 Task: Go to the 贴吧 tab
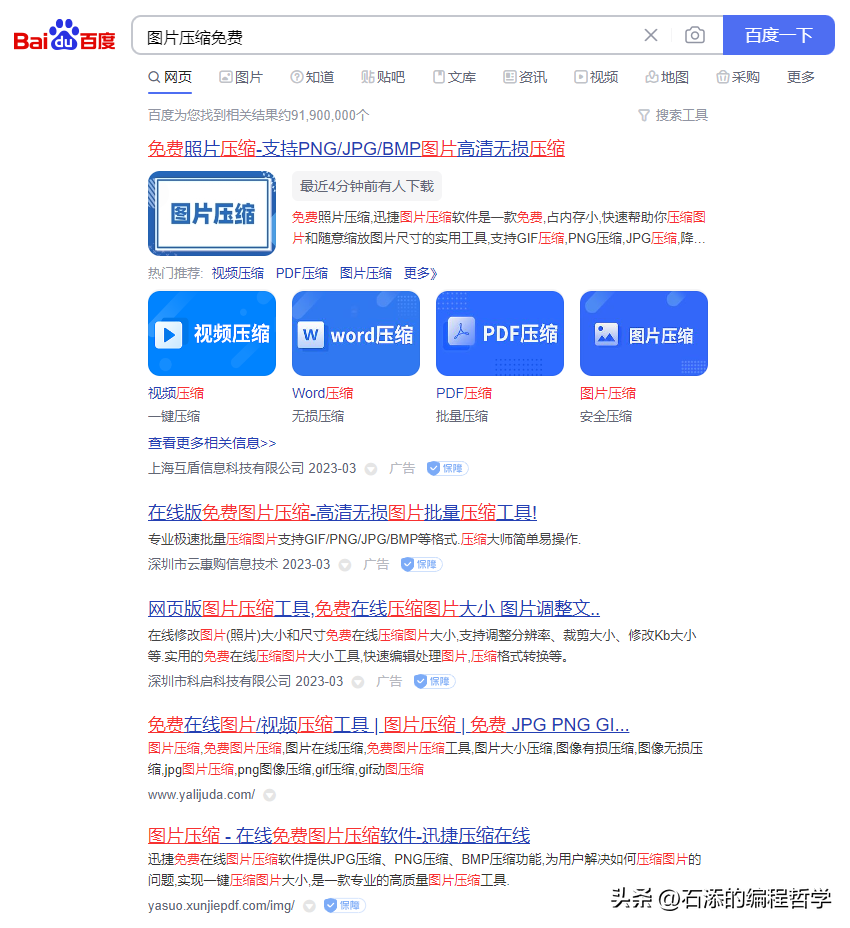(383, 78)
